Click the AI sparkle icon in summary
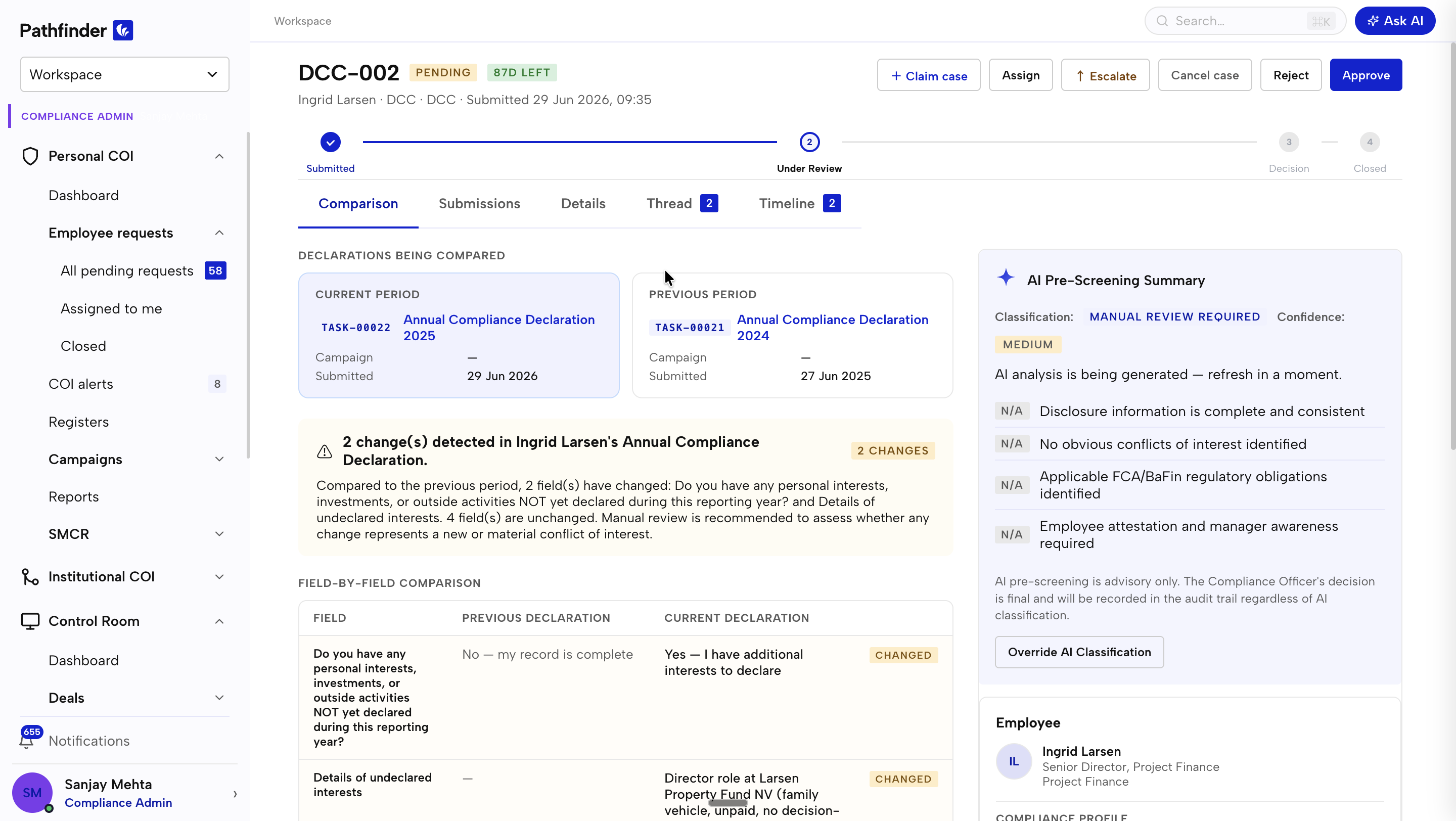Image resolution: width=1456 pixels, height=821 pixels. point(1006,278)
